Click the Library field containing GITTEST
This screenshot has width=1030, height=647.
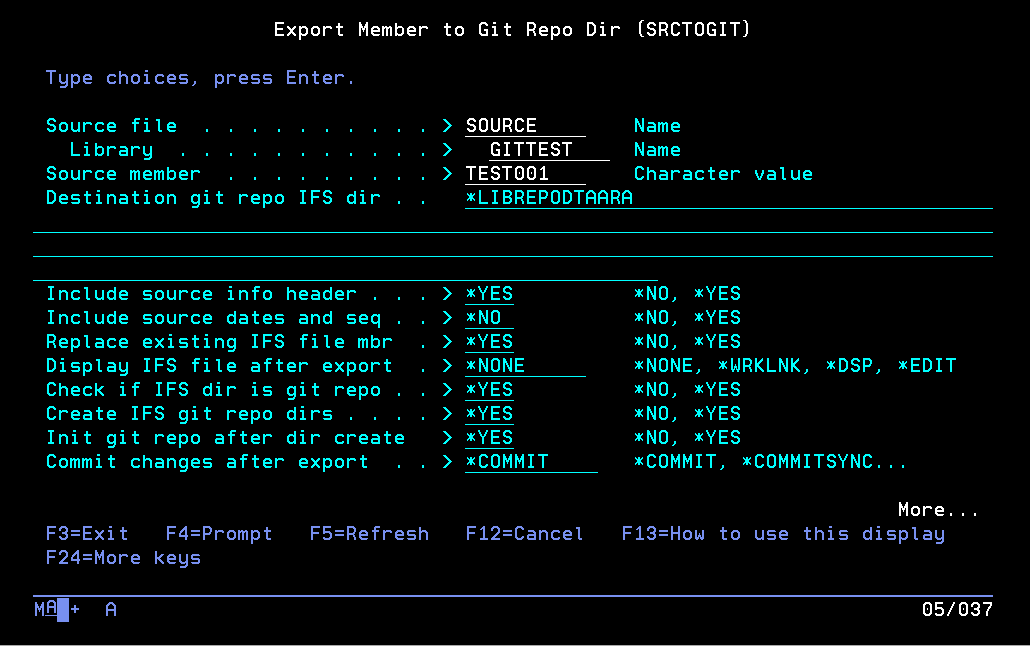click(x=549, y=150)
